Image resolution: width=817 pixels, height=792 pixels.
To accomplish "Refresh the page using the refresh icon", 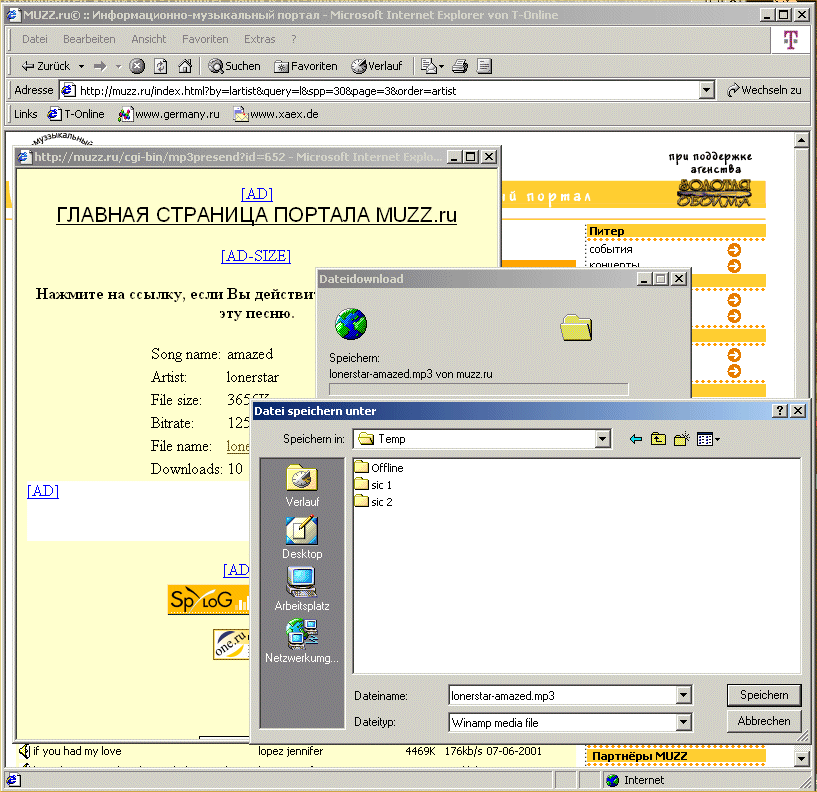I will 160,66.
